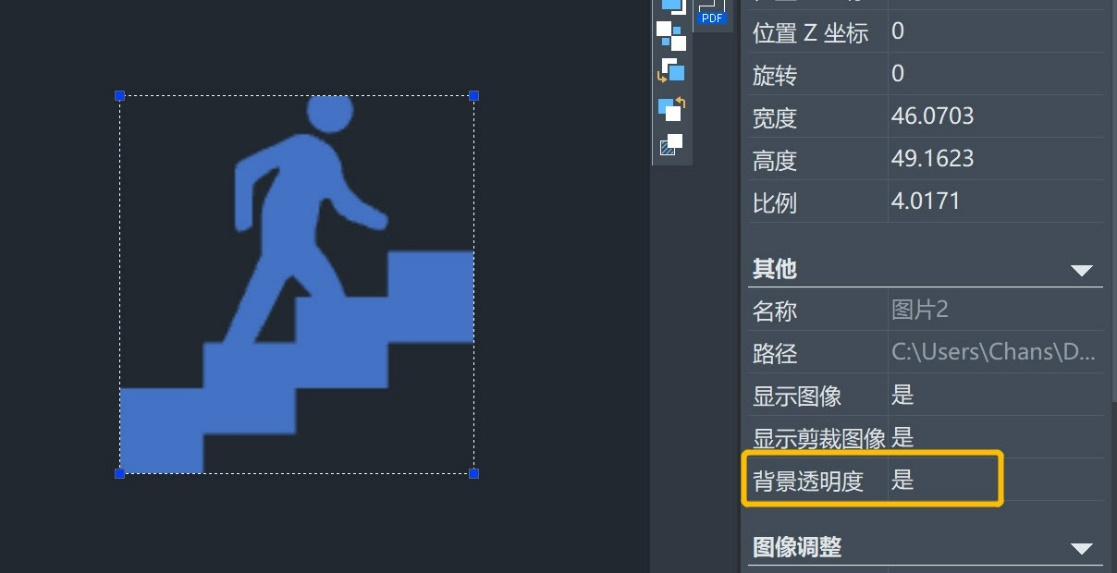Click the blue stair-climbing figure image
Image resolution: width=1117 pixels, height=573 pixels.
point(296,284)
